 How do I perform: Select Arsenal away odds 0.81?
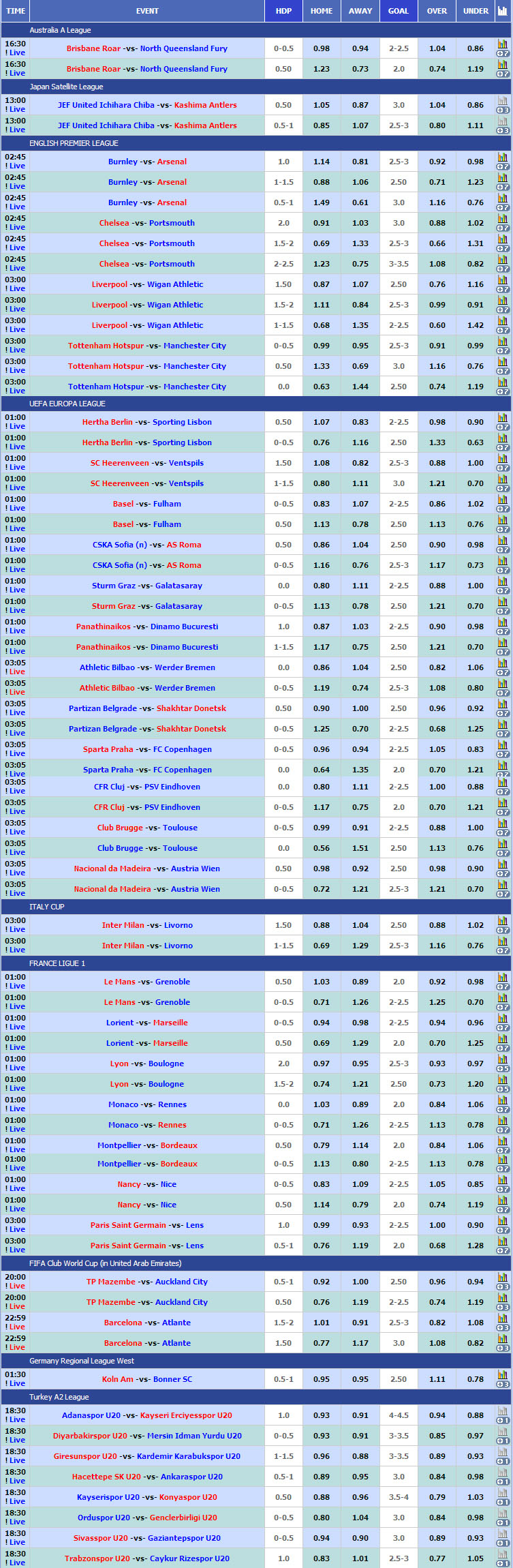[360, 162]
